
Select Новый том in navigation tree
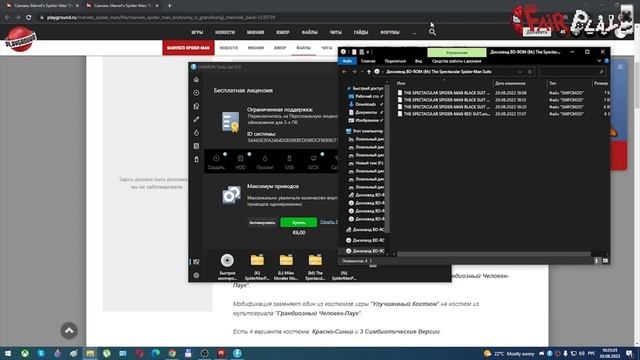point(366,163)
